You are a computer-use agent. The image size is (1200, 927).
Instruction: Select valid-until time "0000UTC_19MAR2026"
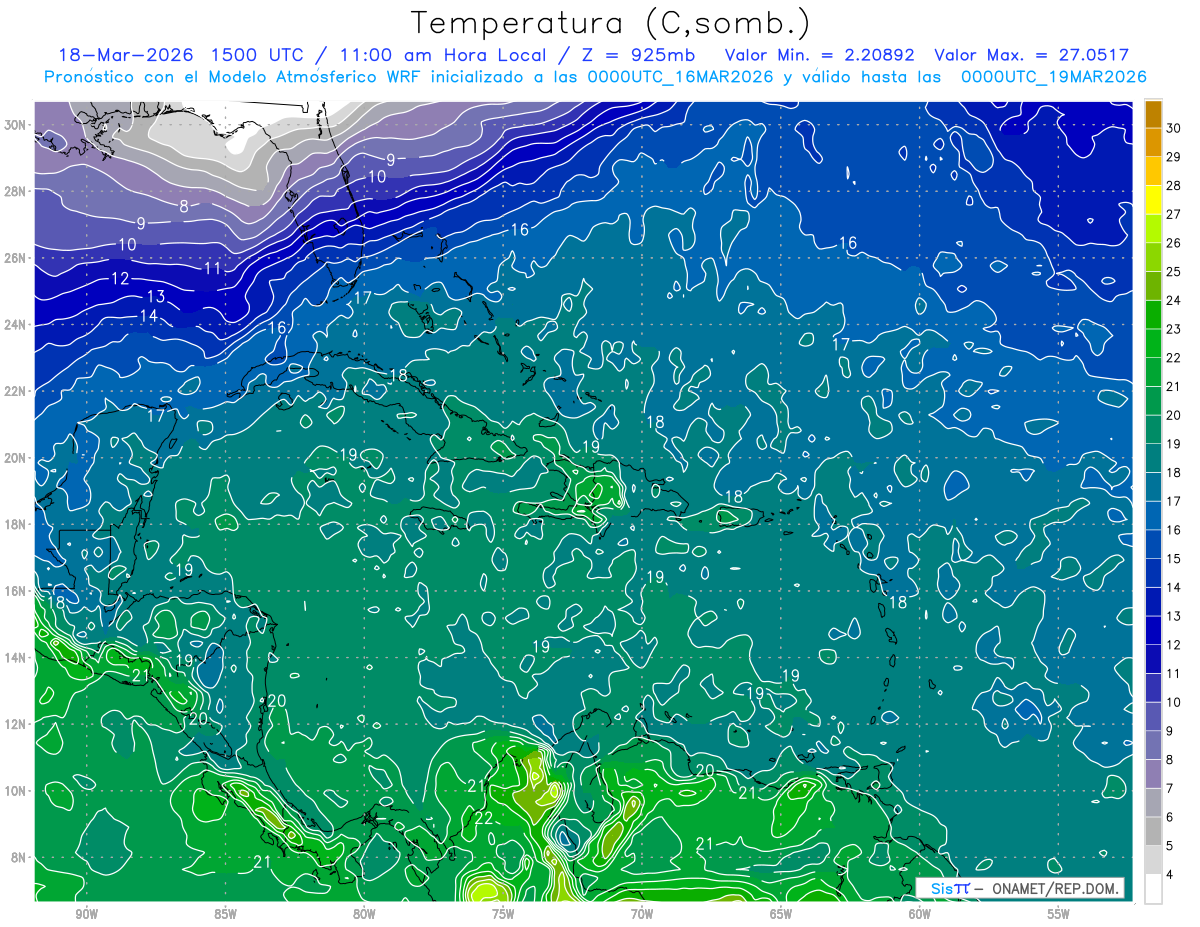(1053, 77)
